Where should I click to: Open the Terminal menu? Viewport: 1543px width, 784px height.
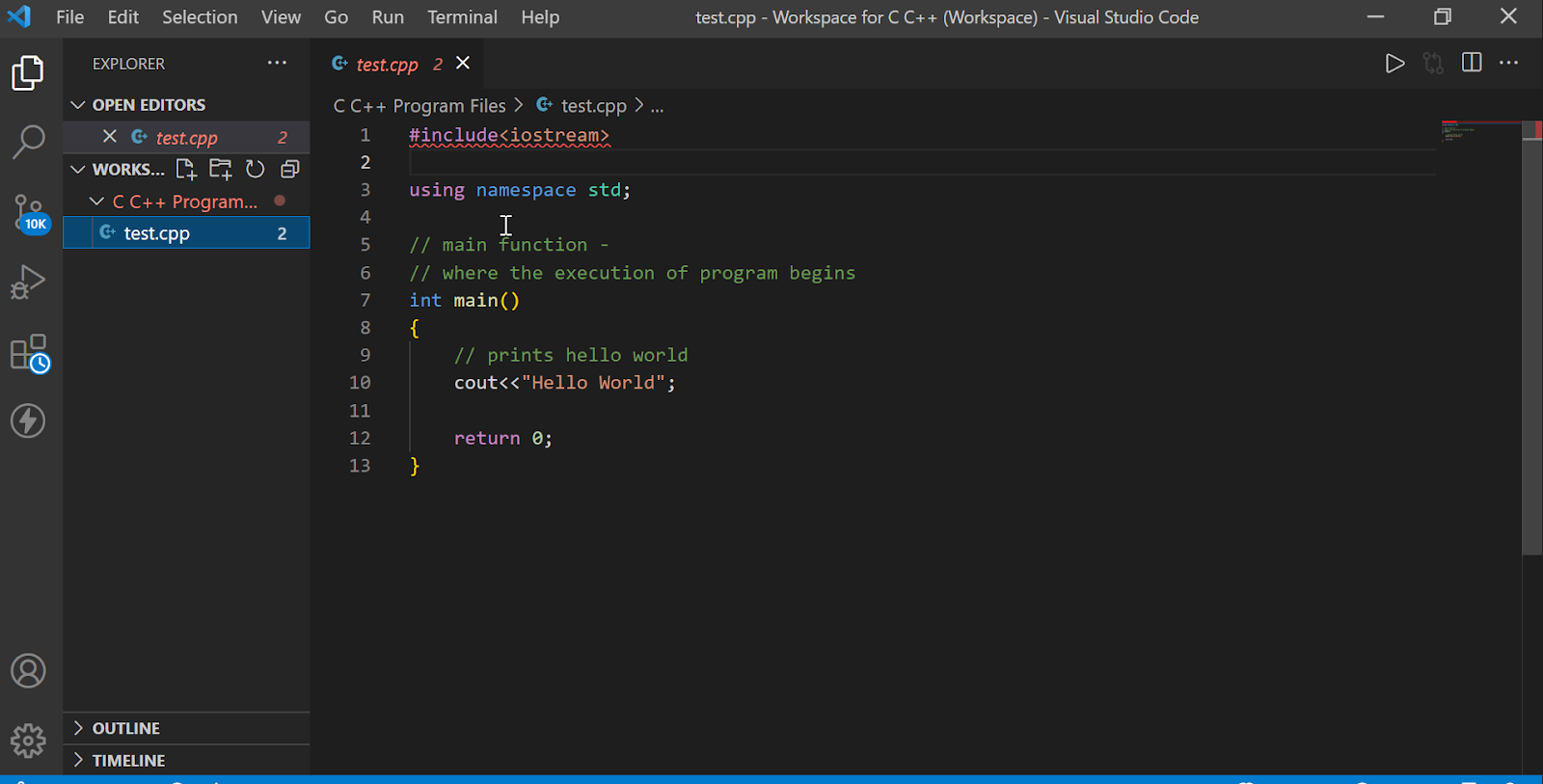coord(463,17)
